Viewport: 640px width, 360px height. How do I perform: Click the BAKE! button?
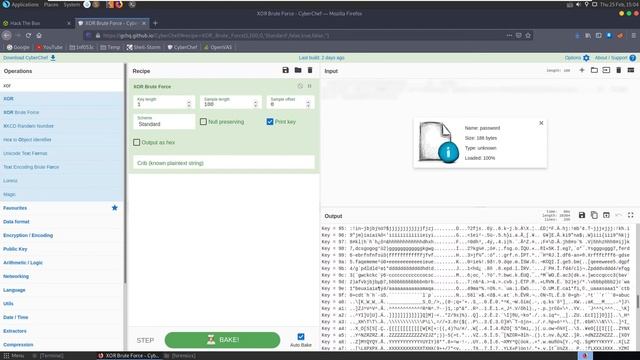[x=222, y=340]
